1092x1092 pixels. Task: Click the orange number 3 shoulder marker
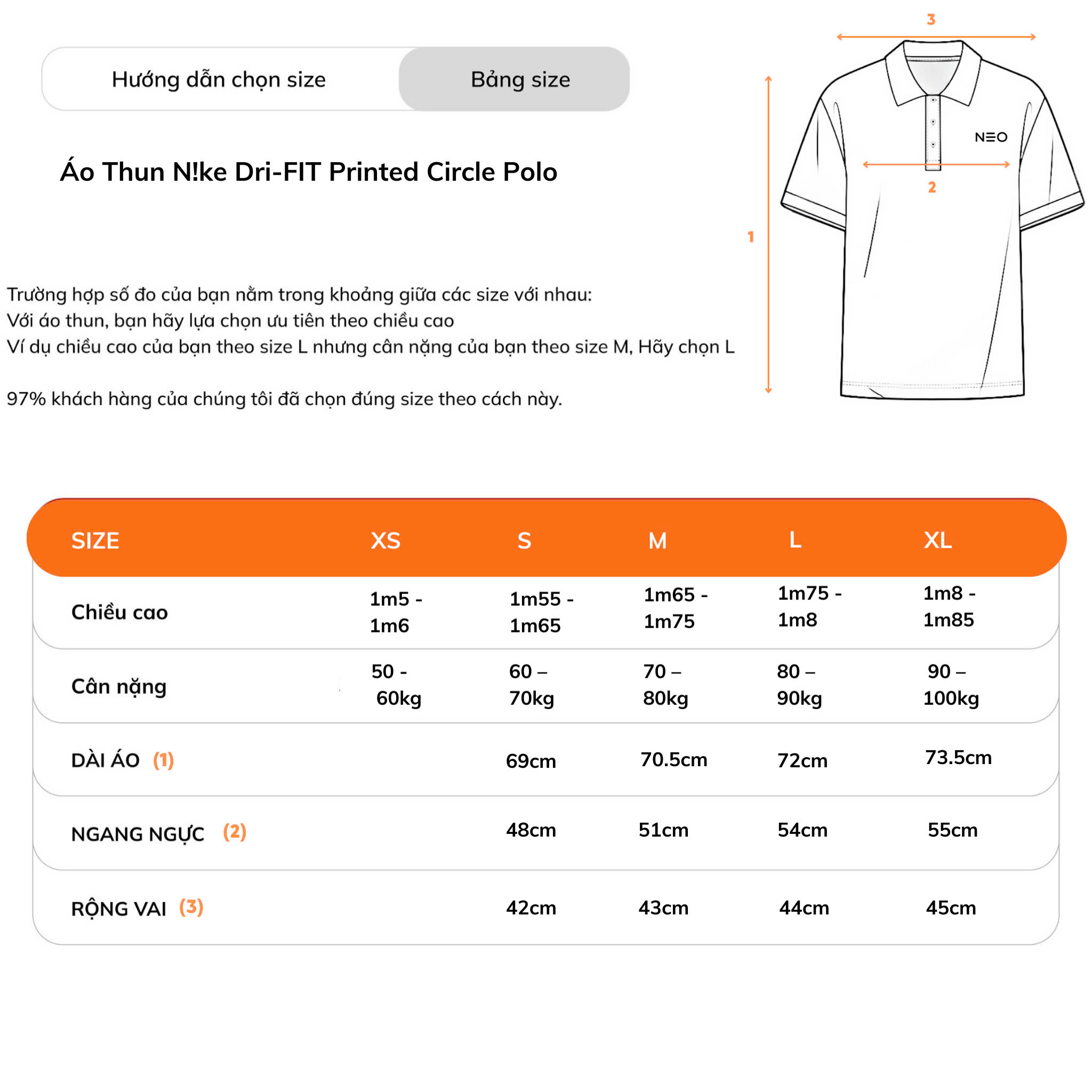pyautogui.click(x=931, y=20)
